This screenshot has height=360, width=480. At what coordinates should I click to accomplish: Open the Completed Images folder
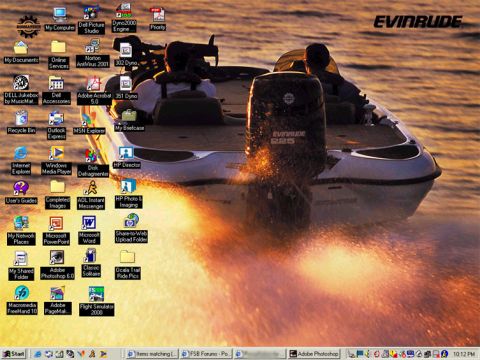57,195
